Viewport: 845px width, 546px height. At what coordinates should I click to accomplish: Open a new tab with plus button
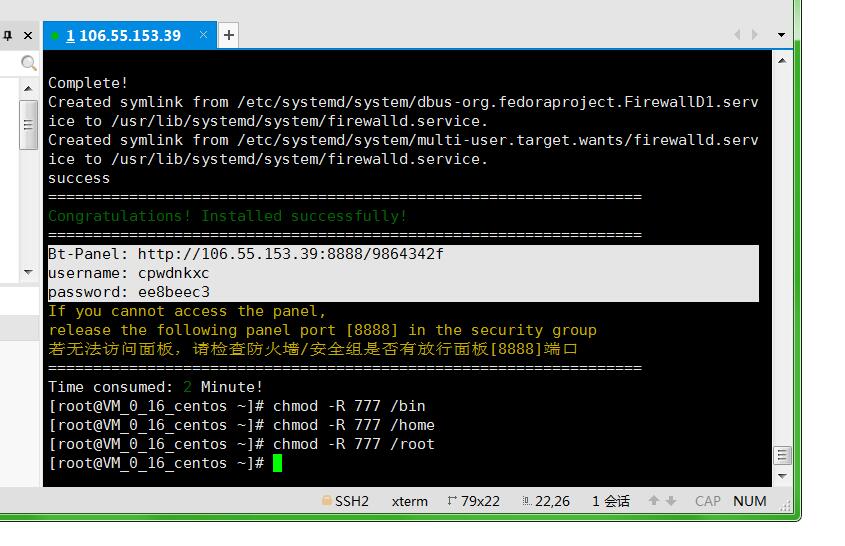(x=229, y=36)
